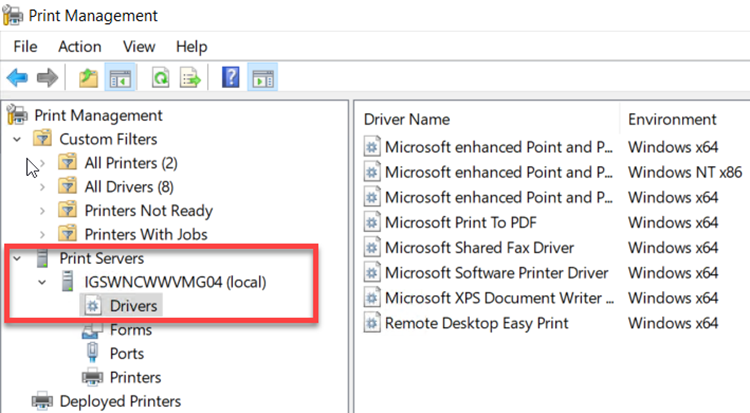Open the Action menu
This screenshot has height=413, width=750.
[79, 46]
